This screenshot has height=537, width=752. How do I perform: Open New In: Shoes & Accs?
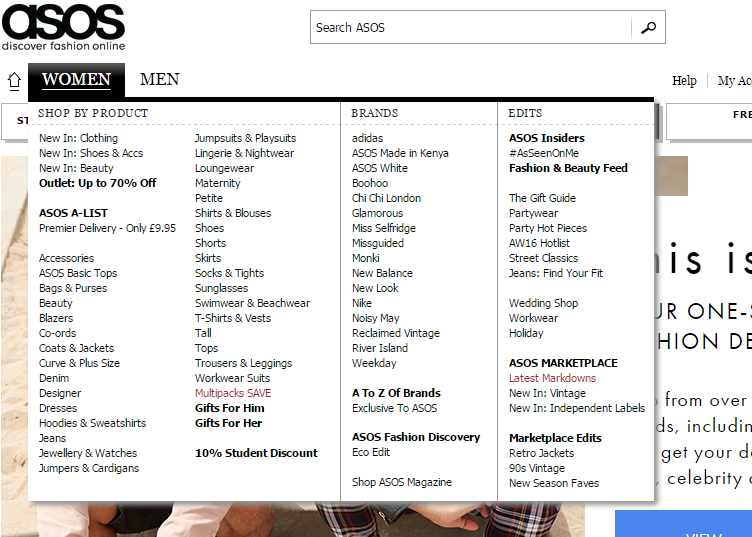pyautogui.click(x=91, y=153)
